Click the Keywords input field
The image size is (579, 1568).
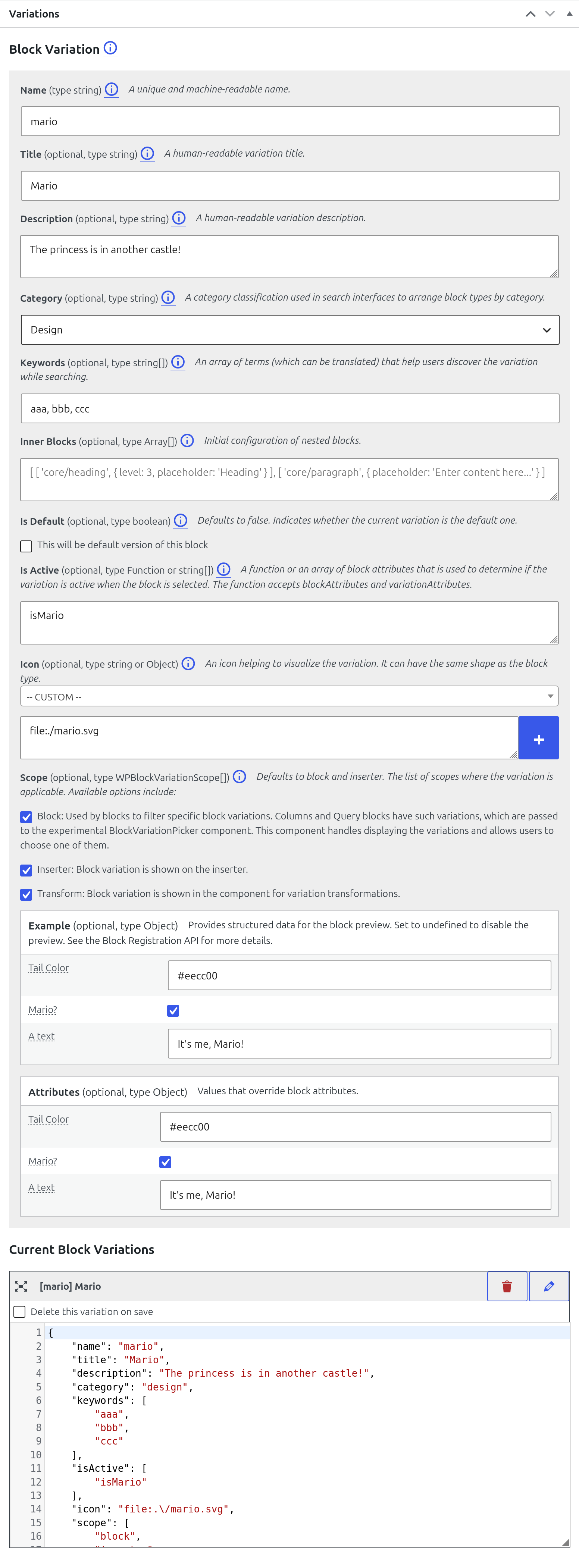[290, 408]
